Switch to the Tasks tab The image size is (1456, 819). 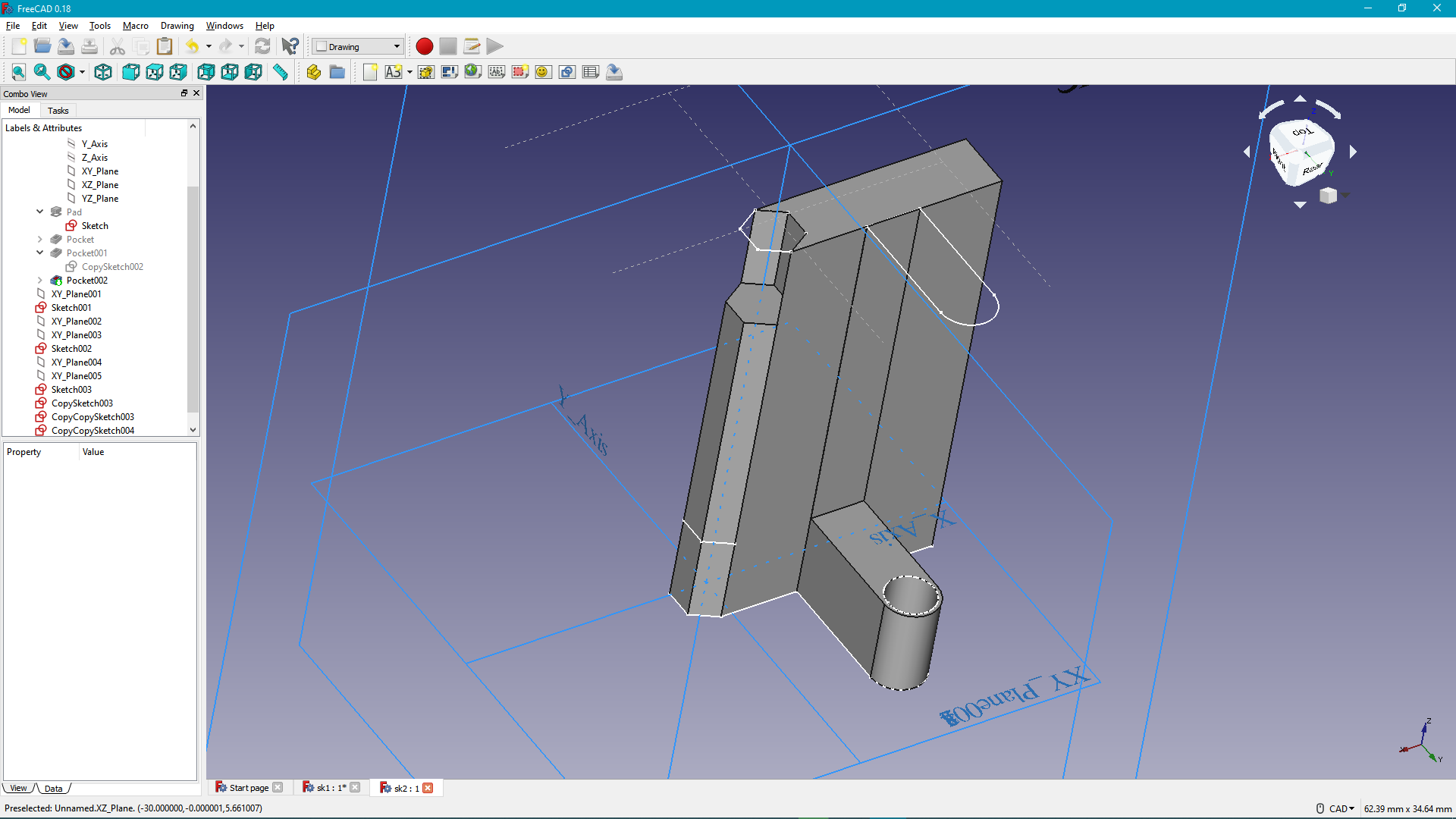(58, 111)
